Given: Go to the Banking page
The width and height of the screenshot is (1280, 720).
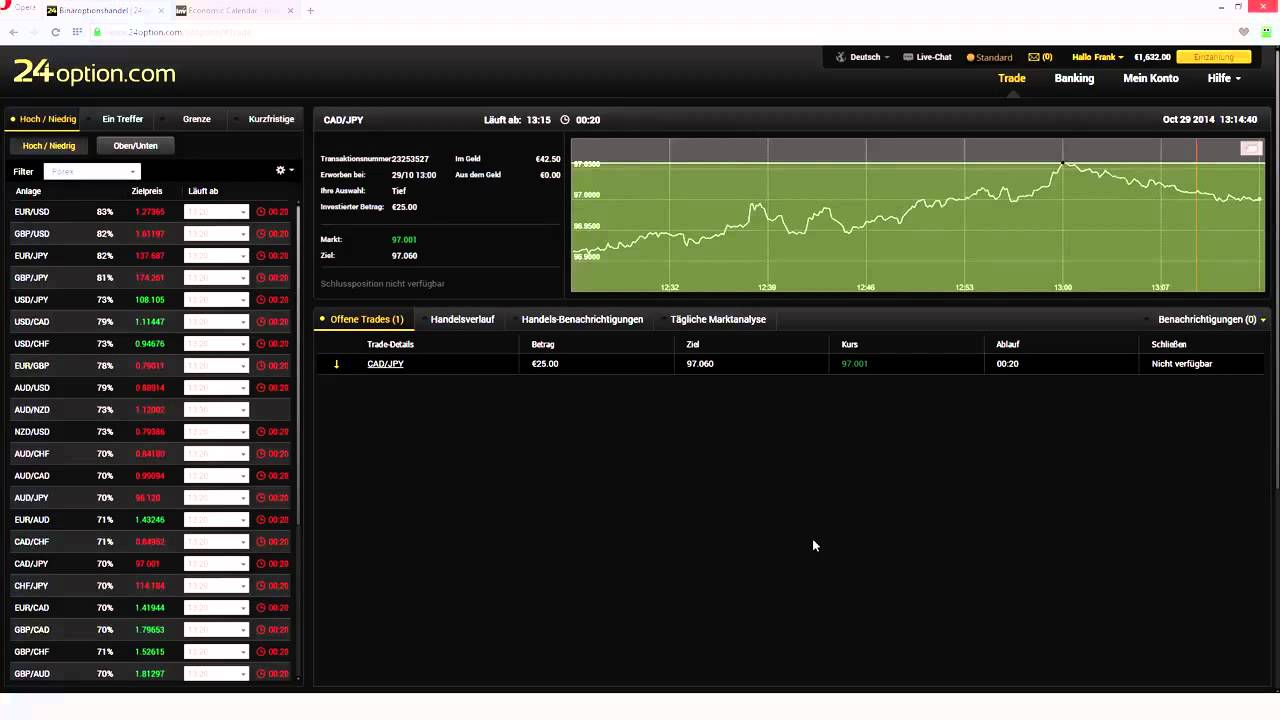Looking at the screenshot, I should (x=1074, y=78).
